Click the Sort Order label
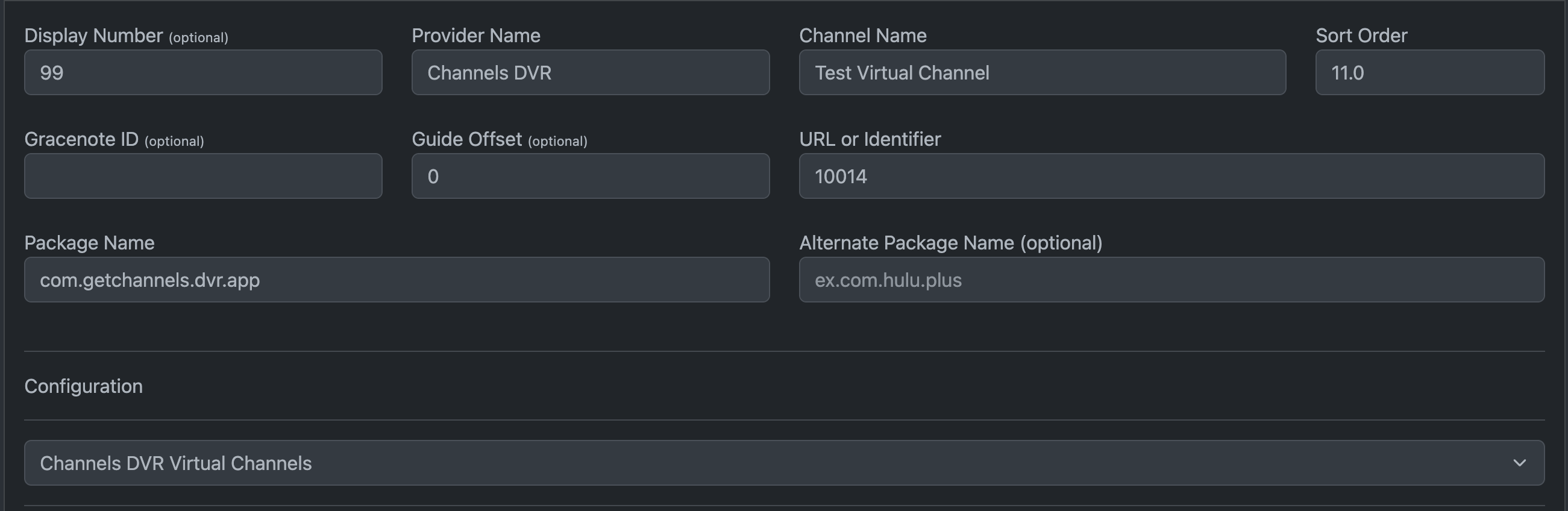The width and height of the screenshot is (1568, 511). pyautogui.click(x=1361, y=36)
